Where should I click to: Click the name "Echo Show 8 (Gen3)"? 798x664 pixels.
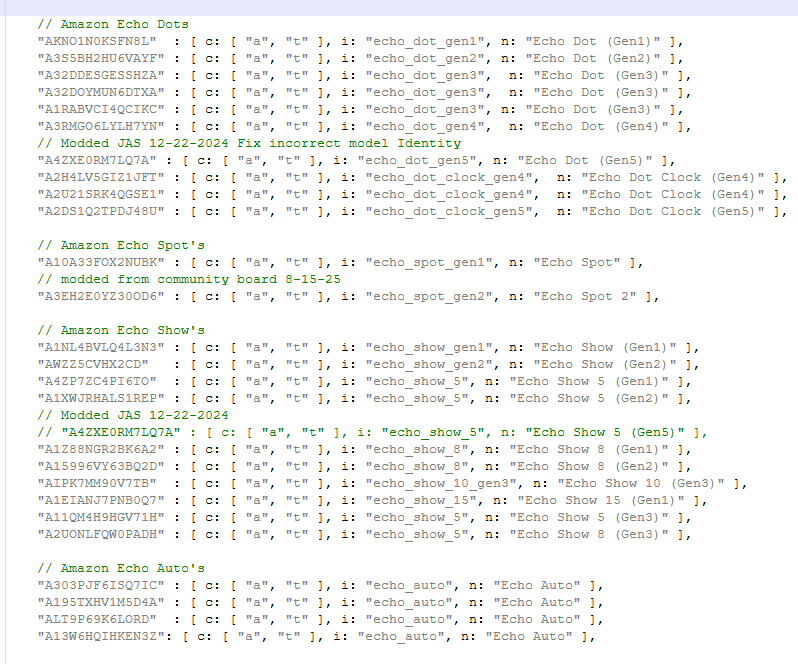click(x=589, y=534)
